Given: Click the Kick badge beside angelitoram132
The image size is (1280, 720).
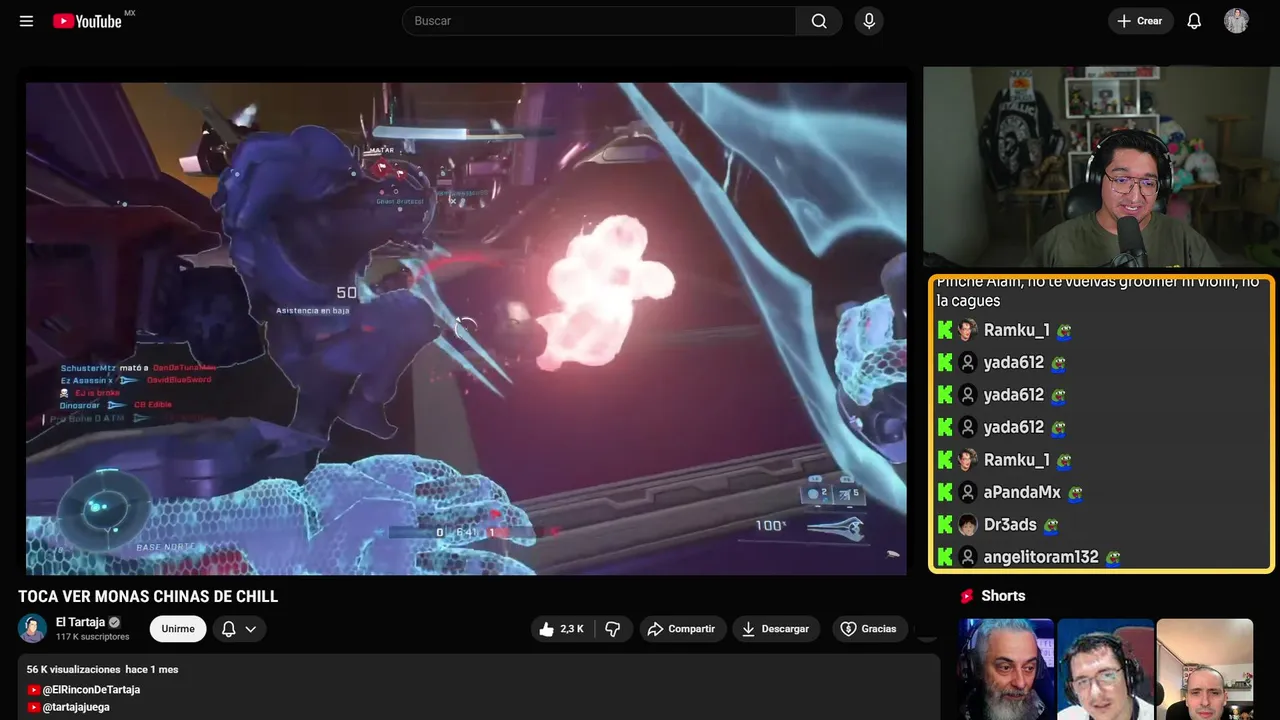Looking at the screenshot, I should 945,557.
